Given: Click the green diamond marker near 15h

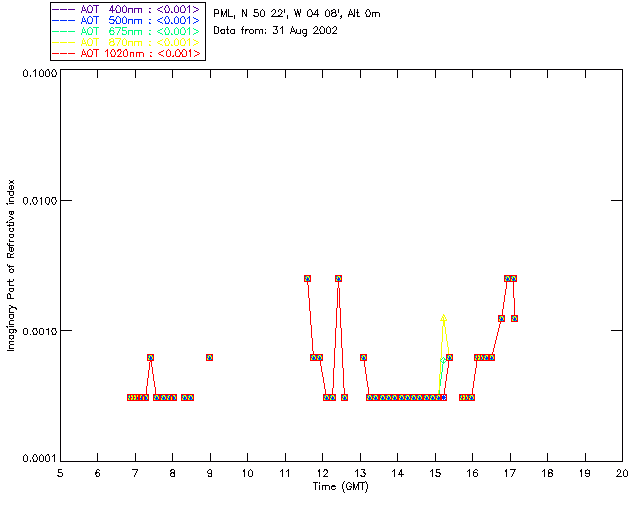Looking at the screenshot, I should coord(443,361).
